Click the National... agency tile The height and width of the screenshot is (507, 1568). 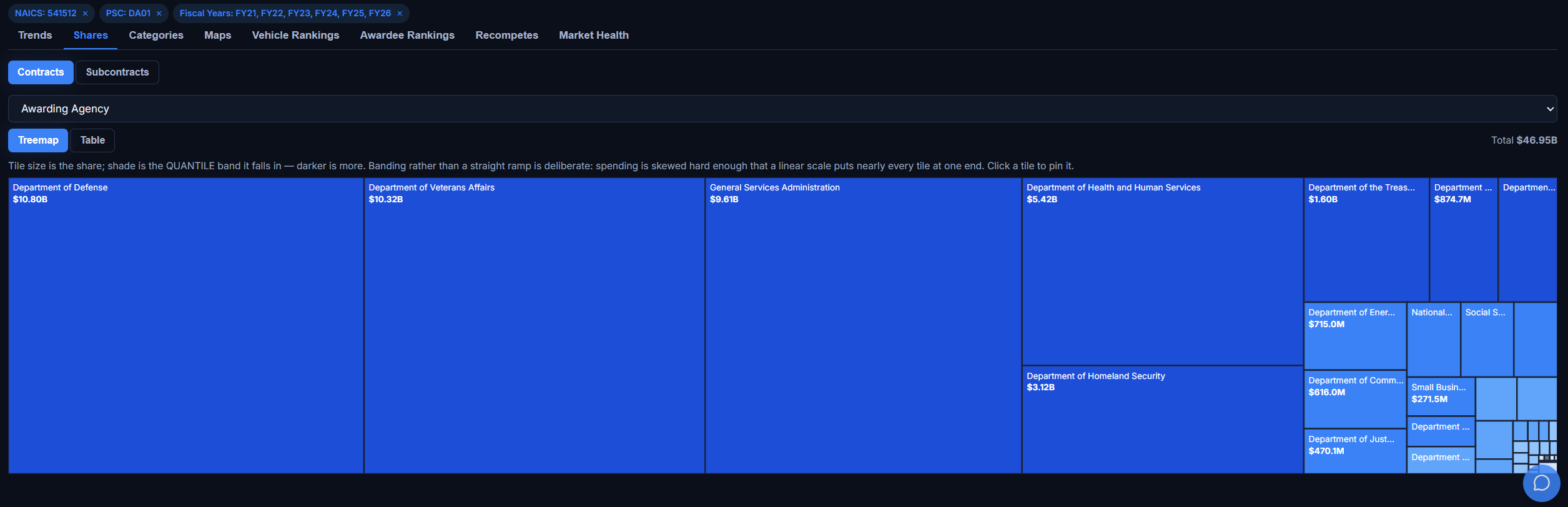(1433, 339)
